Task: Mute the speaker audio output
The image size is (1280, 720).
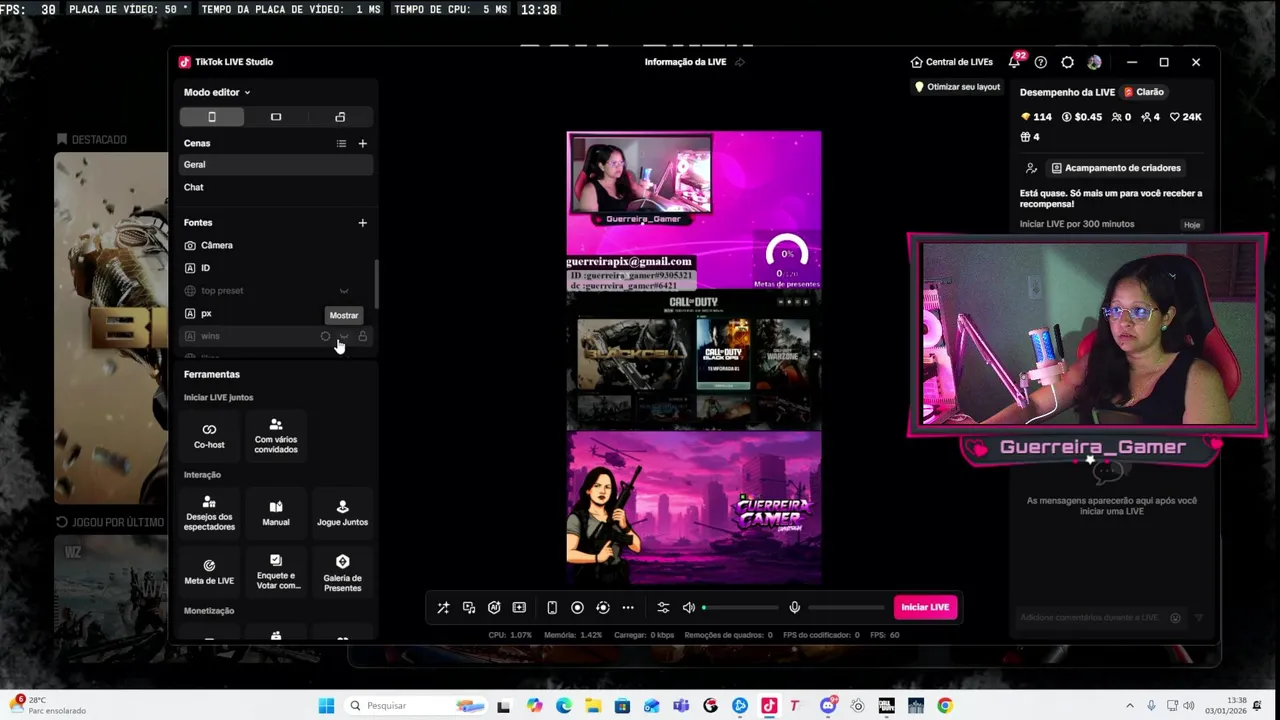Action: pyautogui.click(x=688, y=607)
